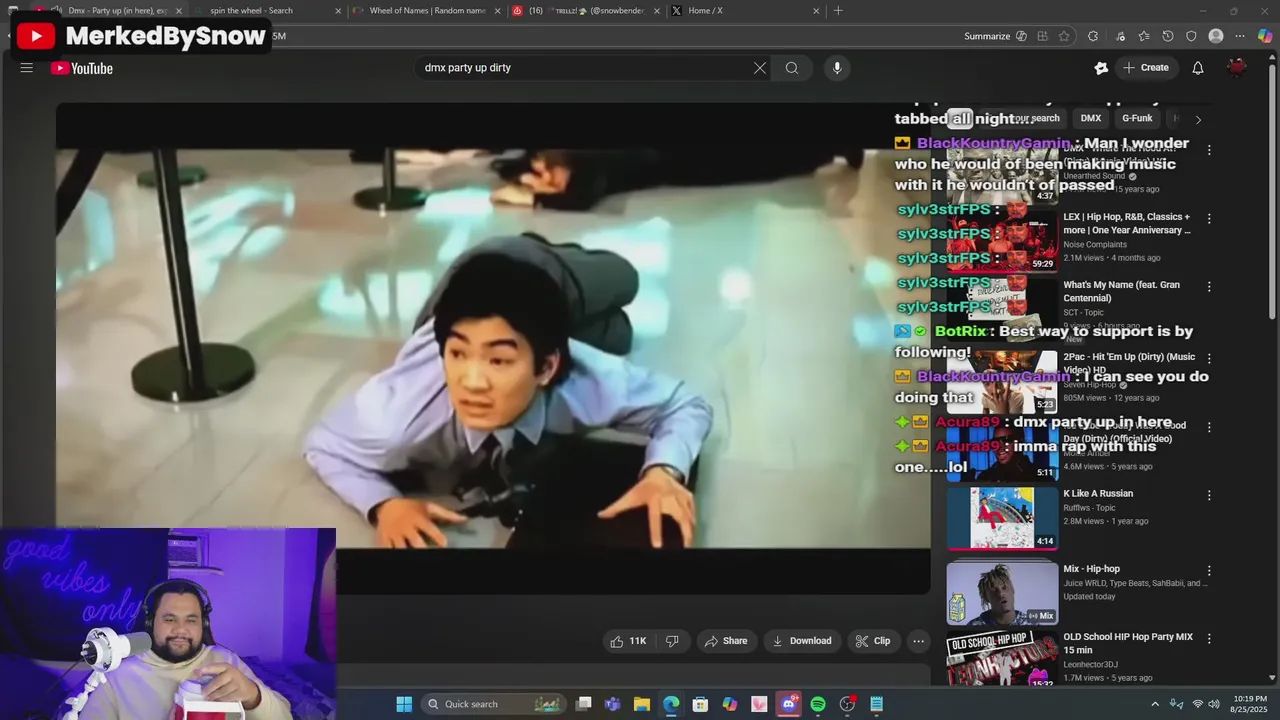1280x720 pixels.
Task: Open the YouTube Create button
Action: coord(1146,68)
